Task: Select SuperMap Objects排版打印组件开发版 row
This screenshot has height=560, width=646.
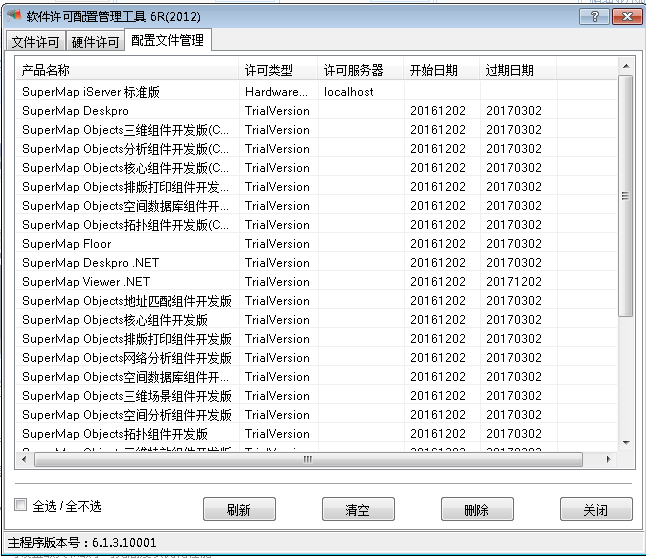Action: click(x=316, y=338)
